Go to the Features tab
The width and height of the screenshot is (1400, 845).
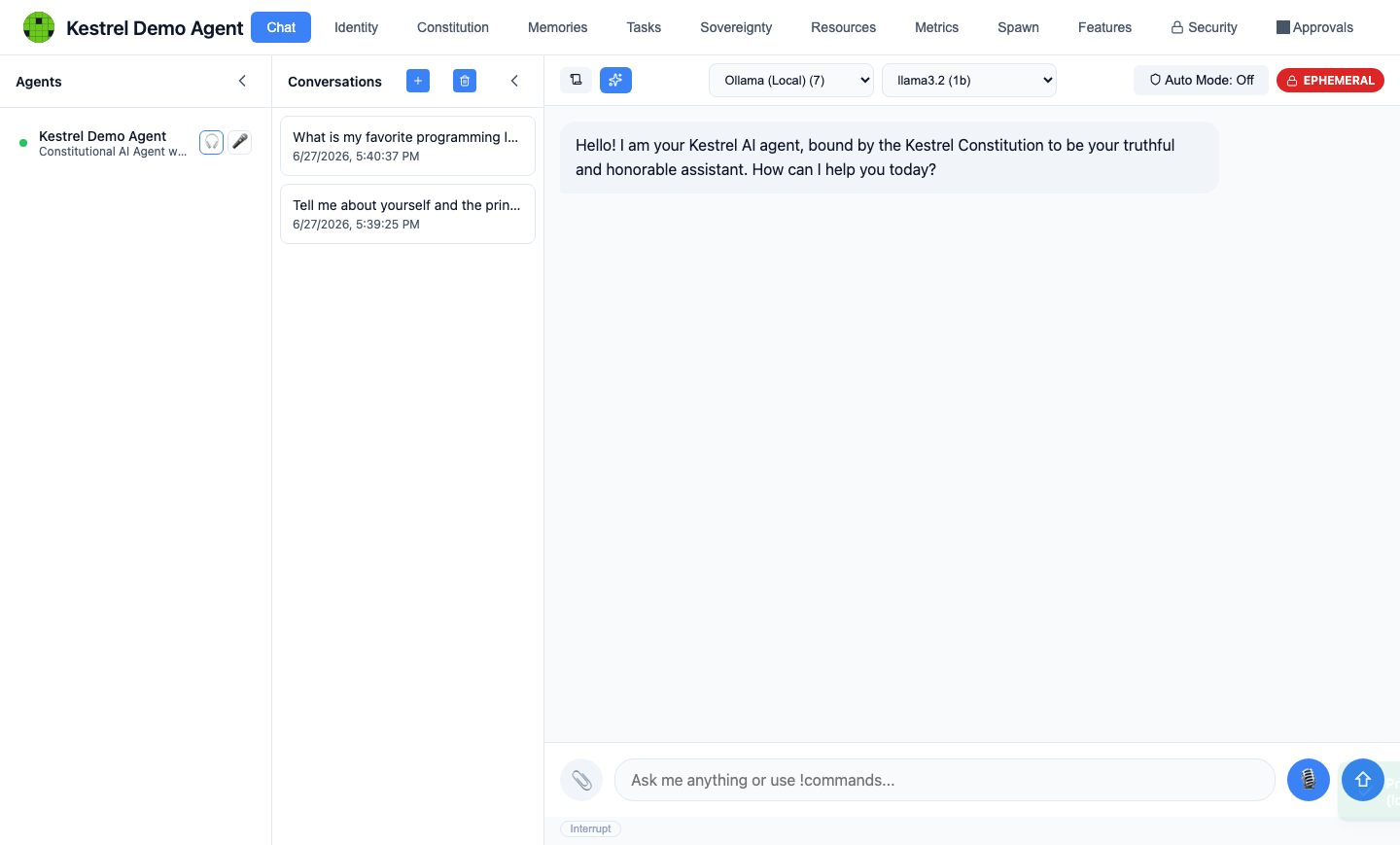tap(1104, 27)
